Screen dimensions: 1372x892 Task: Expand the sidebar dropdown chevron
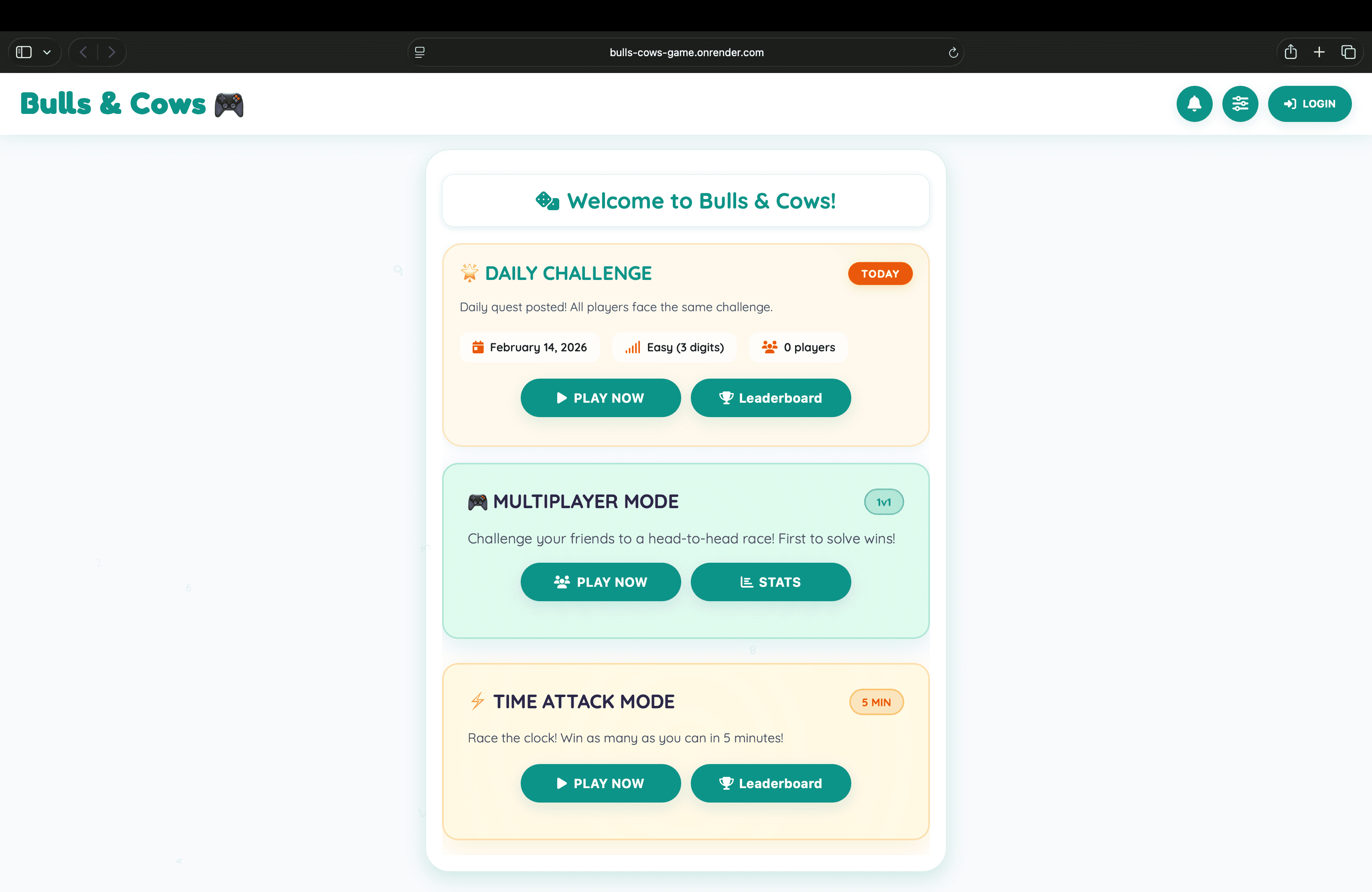pyautogui.click(x=47, y=53)
